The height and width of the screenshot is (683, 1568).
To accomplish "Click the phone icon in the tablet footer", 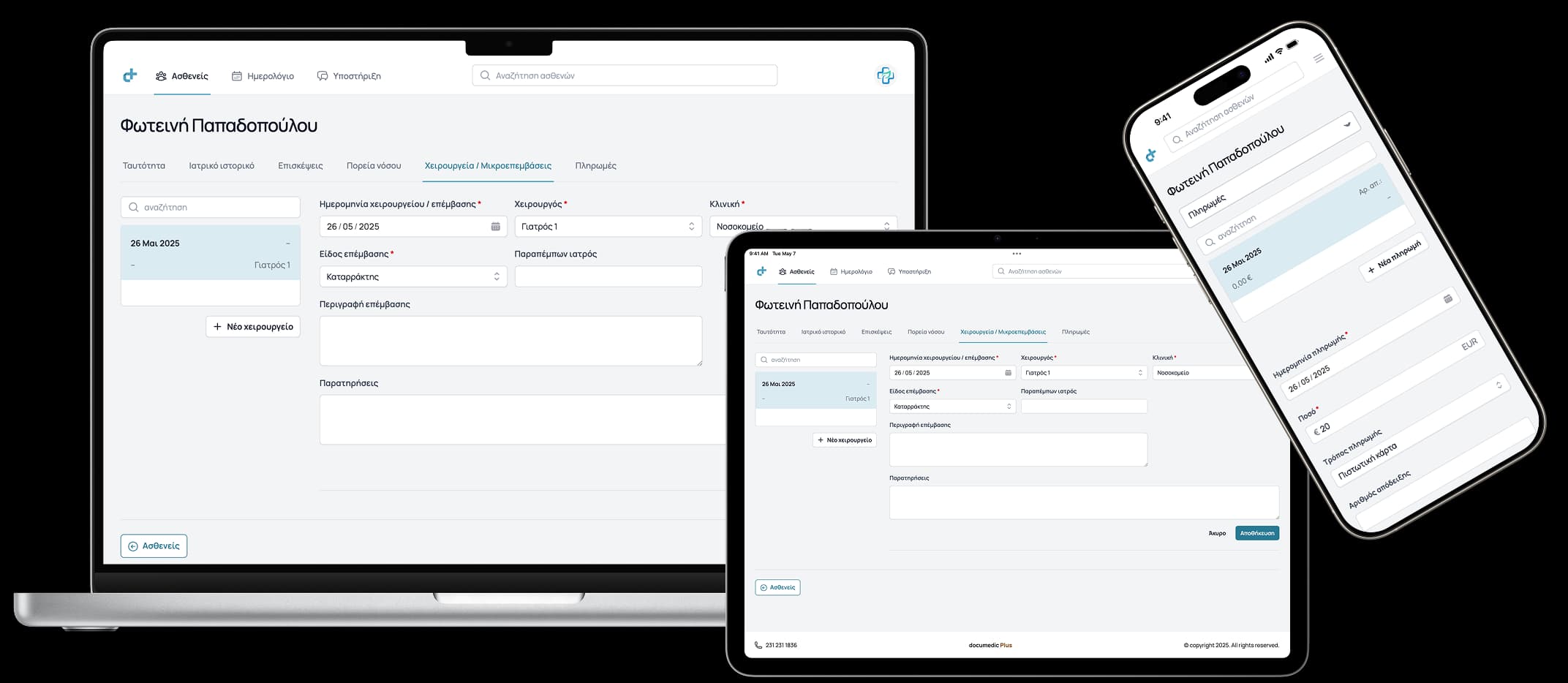I will [758, 645].
